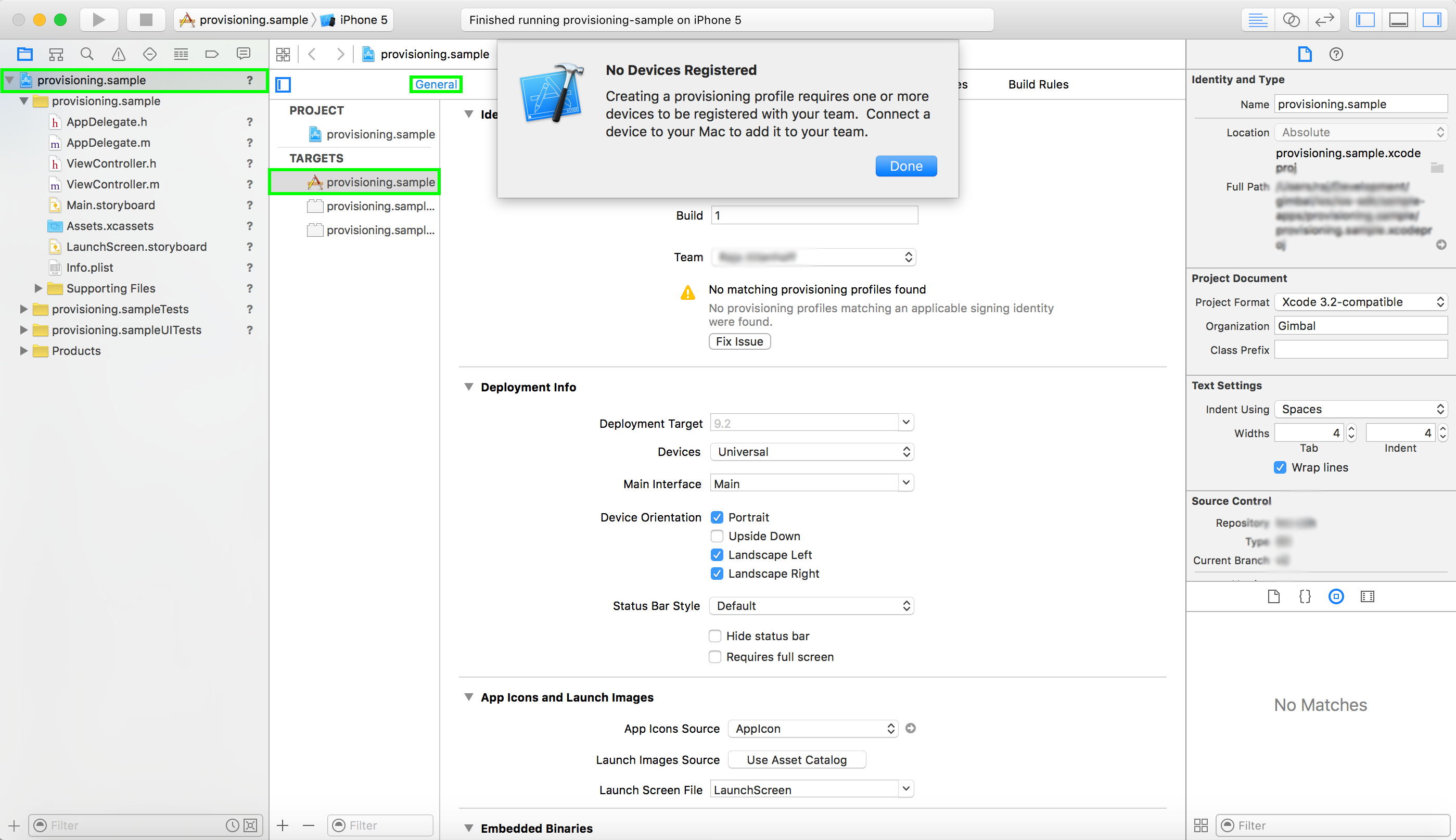Add a new target with plus button

coord(283,825)
